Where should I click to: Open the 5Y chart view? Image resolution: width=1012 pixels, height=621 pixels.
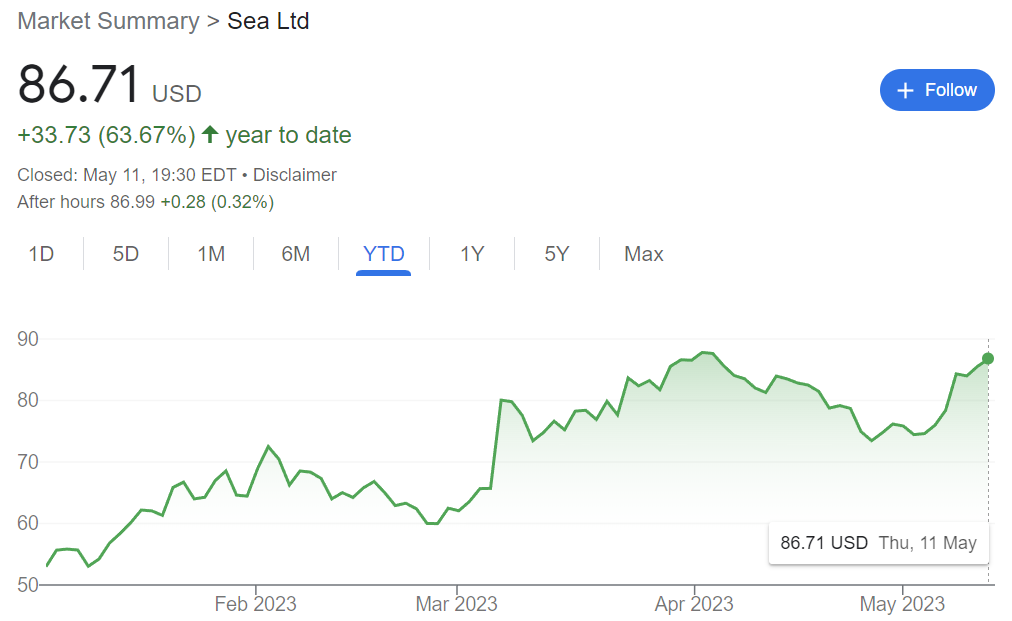click(x=557, y=254)
